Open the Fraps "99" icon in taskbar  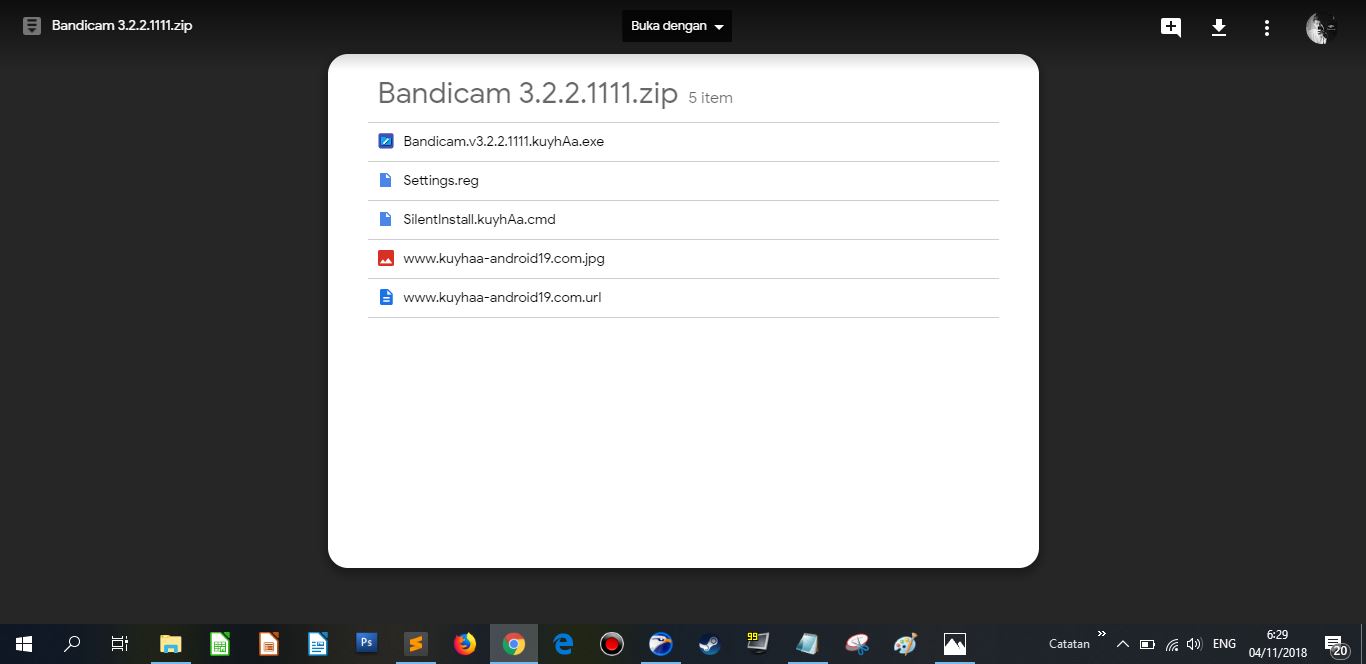point(758,644)
